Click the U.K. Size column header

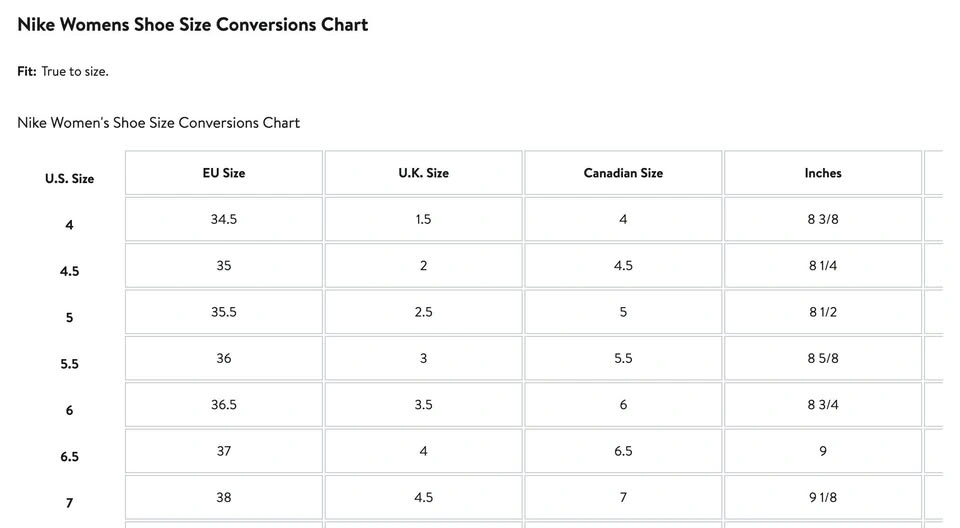tap(423, 173)
